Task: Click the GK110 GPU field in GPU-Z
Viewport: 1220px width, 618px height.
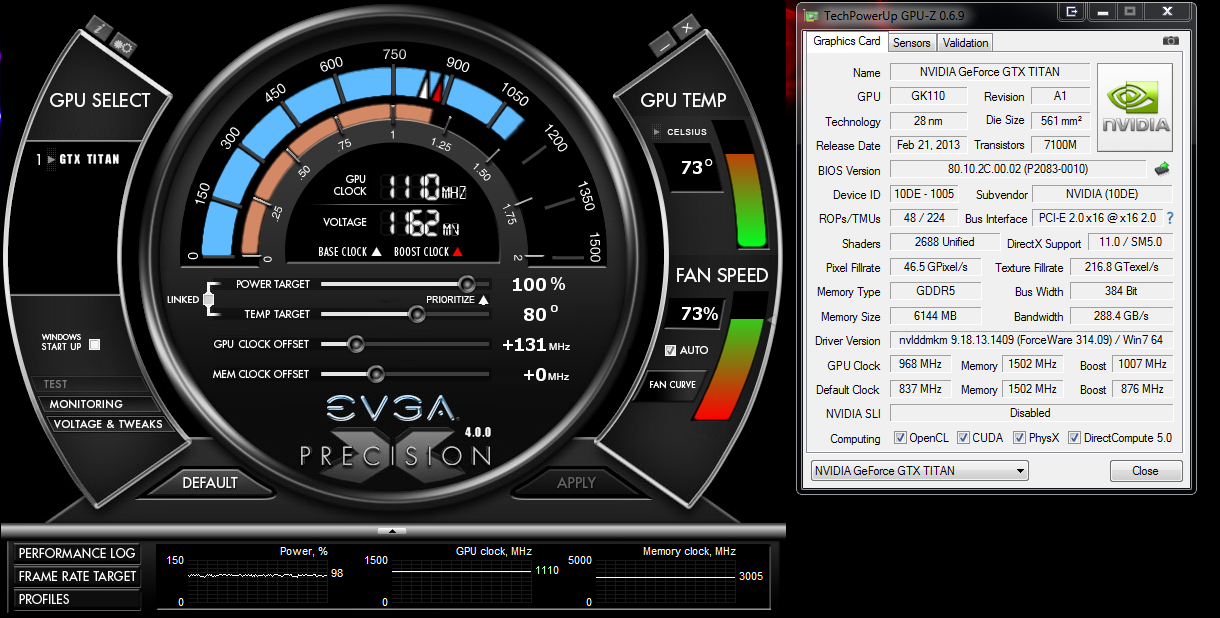Action: (930, 96)
